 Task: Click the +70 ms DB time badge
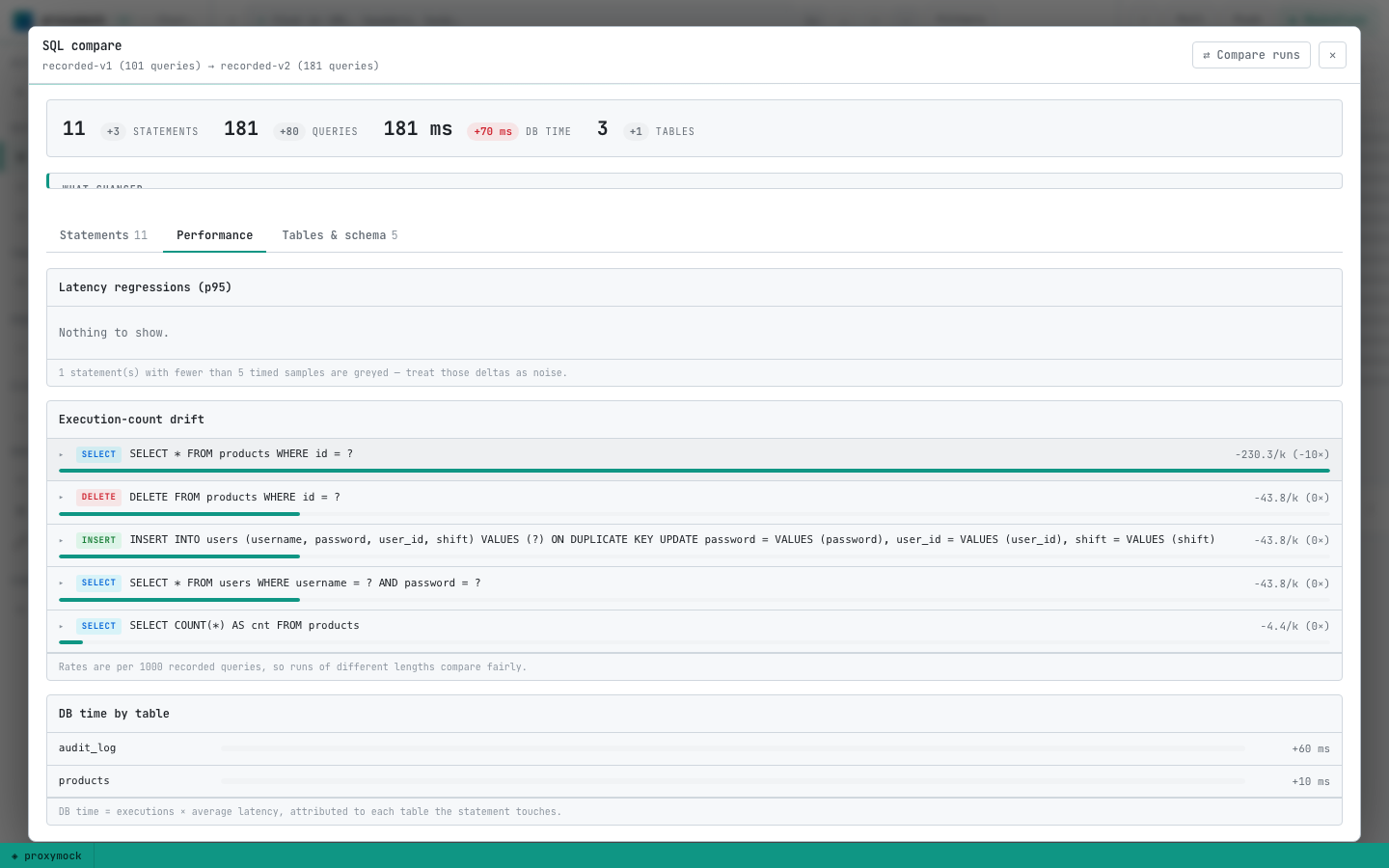point(493,131)
